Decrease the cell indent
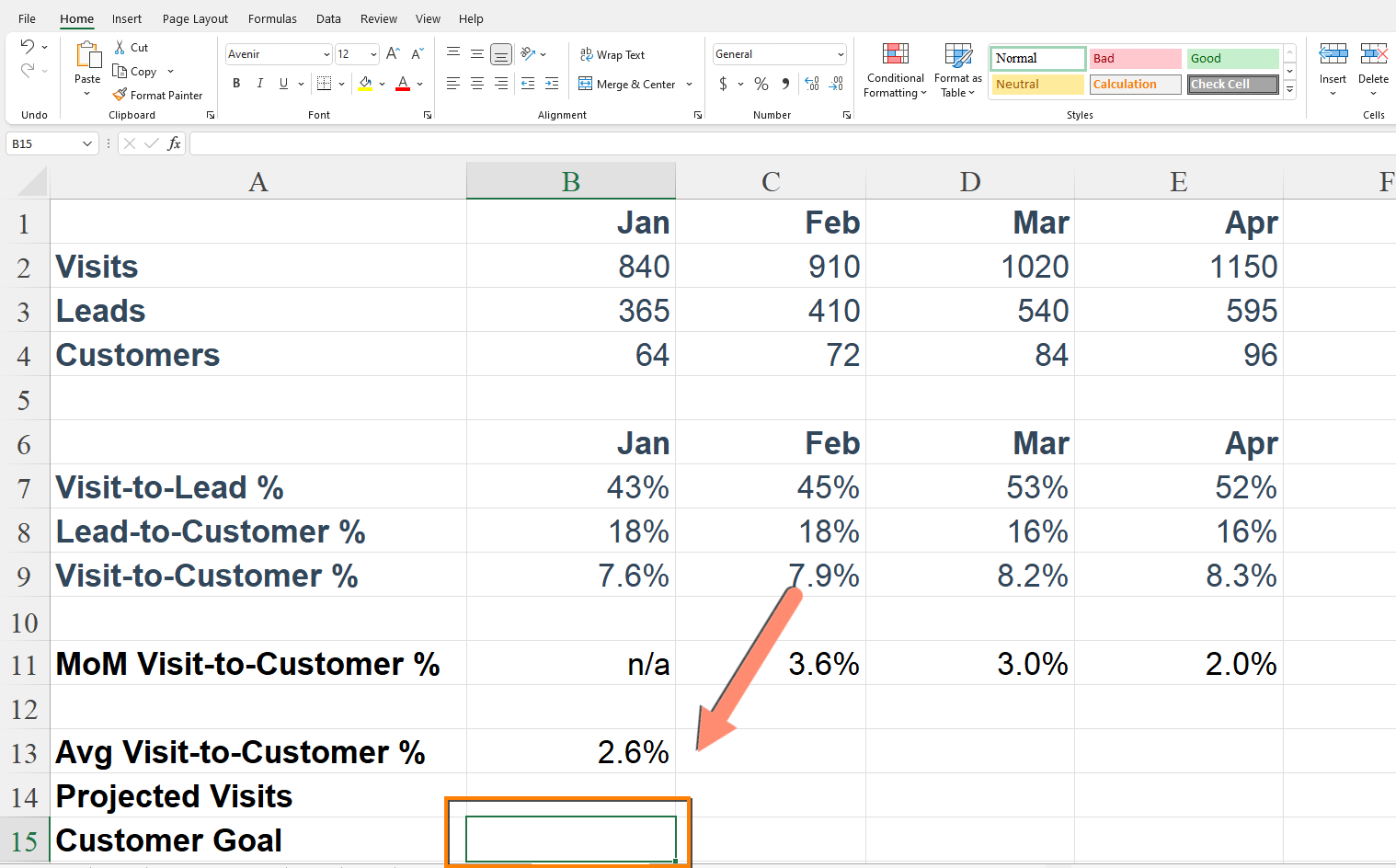This screenshot has height=868, width=1396. [x=528, y=84]
